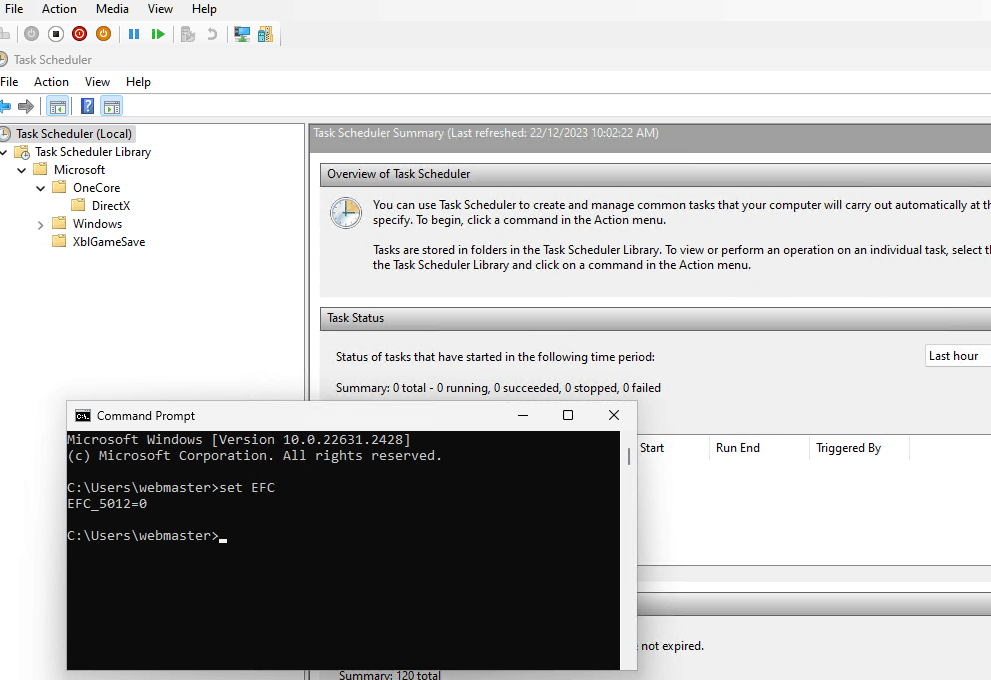Viewport: 991px width, 680px height.
Task: Click the Turn Off (stop square) icon
Action: 56,34
